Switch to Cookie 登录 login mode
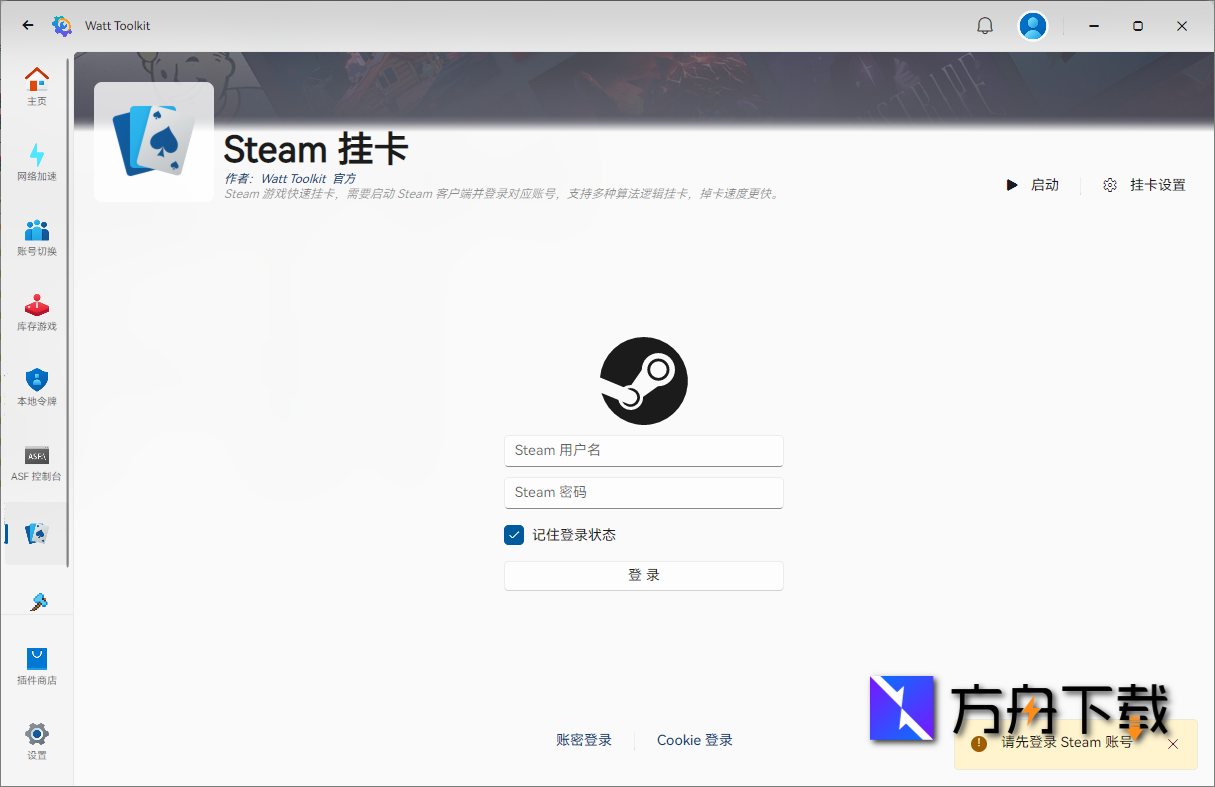 click(694, 740)
